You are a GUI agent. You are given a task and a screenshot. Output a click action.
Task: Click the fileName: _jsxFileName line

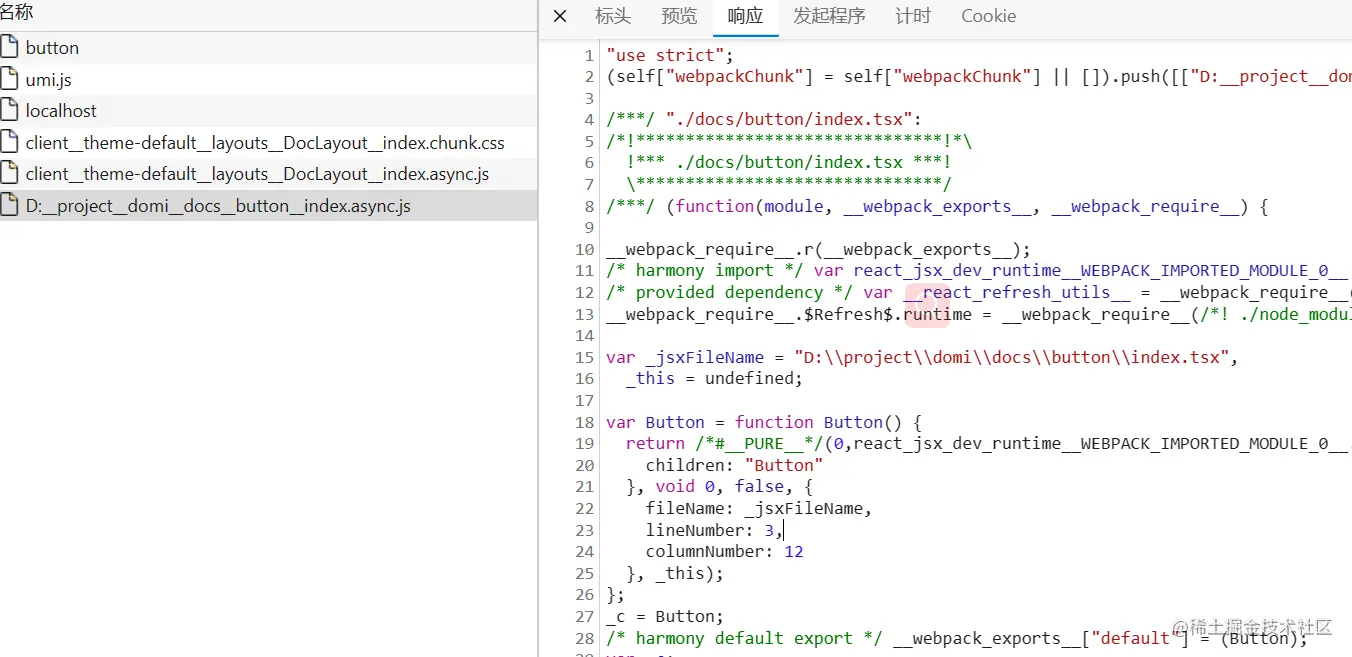point(759,509)
